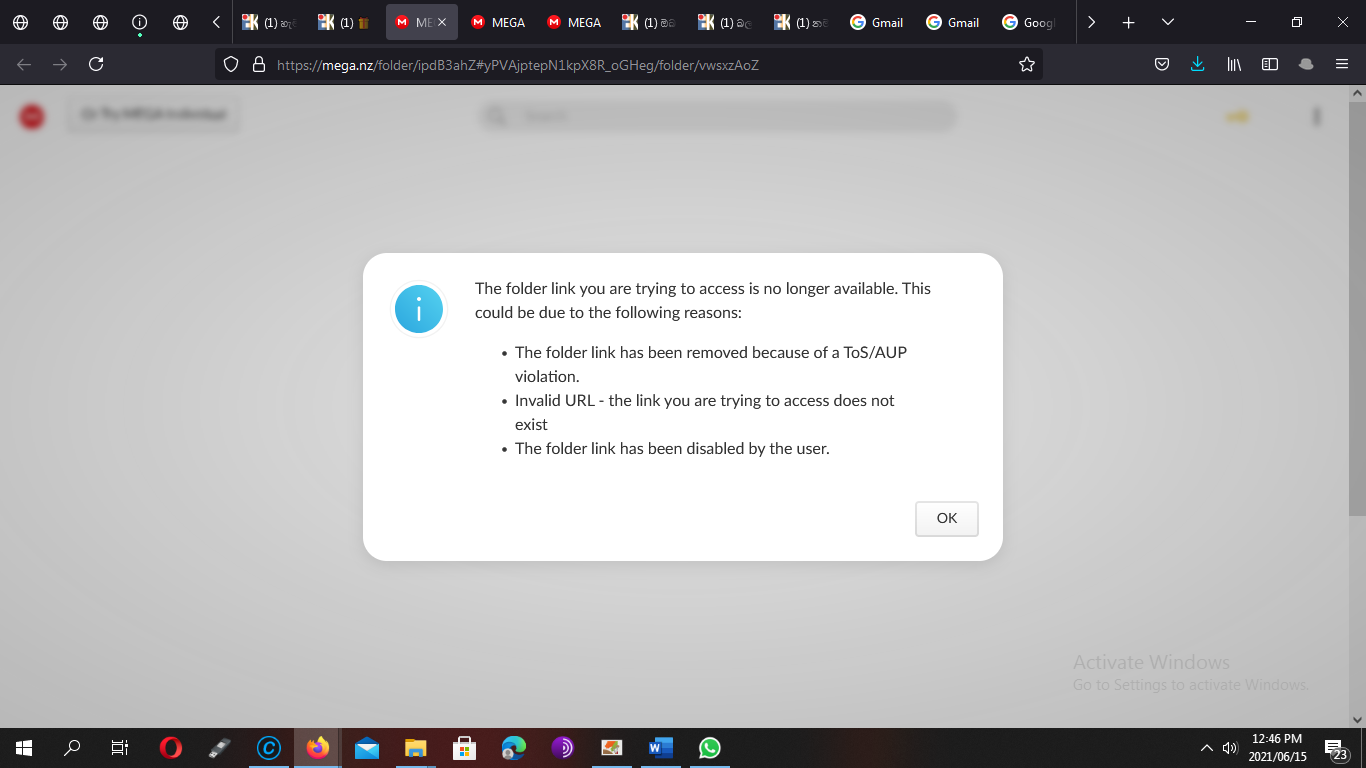The height and width of the screenshot is (768, 1366).
Task: Show site security padlock information
Action: coord(258,64)
